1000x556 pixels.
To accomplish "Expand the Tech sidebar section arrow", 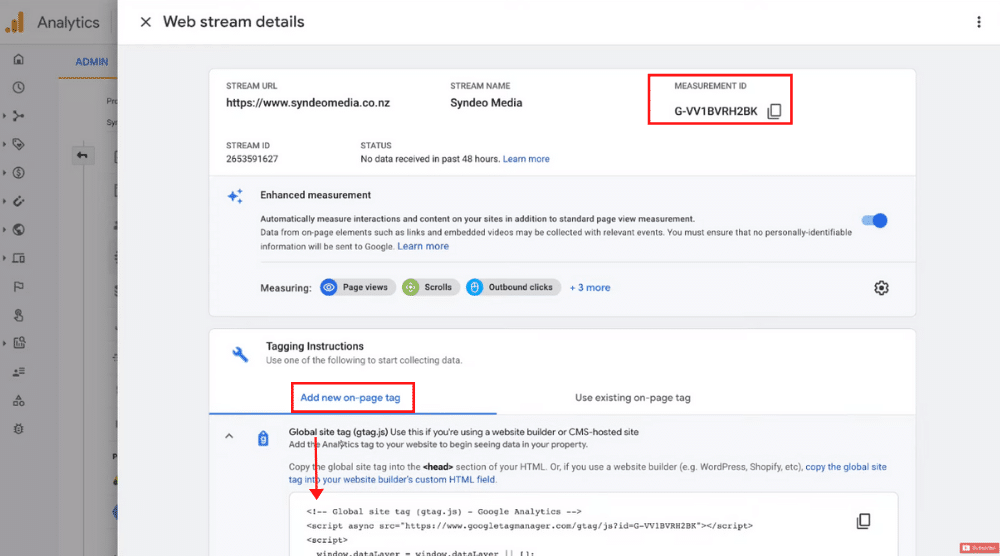I will click(x=4, y=258).
